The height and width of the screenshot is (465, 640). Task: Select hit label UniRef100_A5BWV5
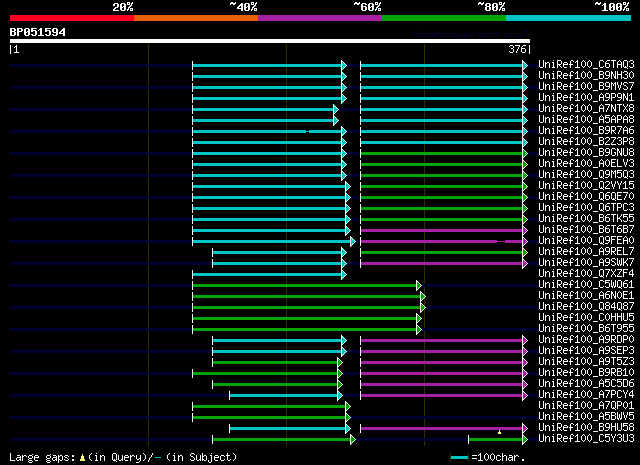coord(586,417)
